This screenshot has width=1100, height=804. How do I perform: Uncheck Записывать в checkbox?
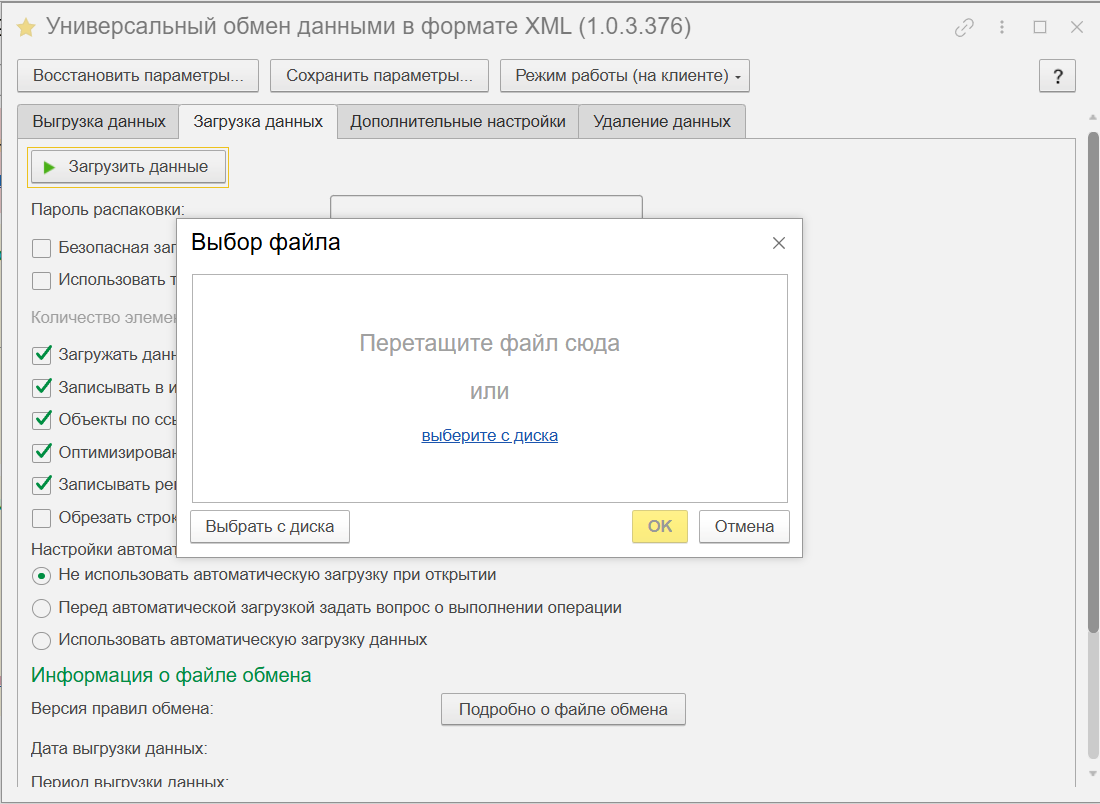click(x=41, y=387)
